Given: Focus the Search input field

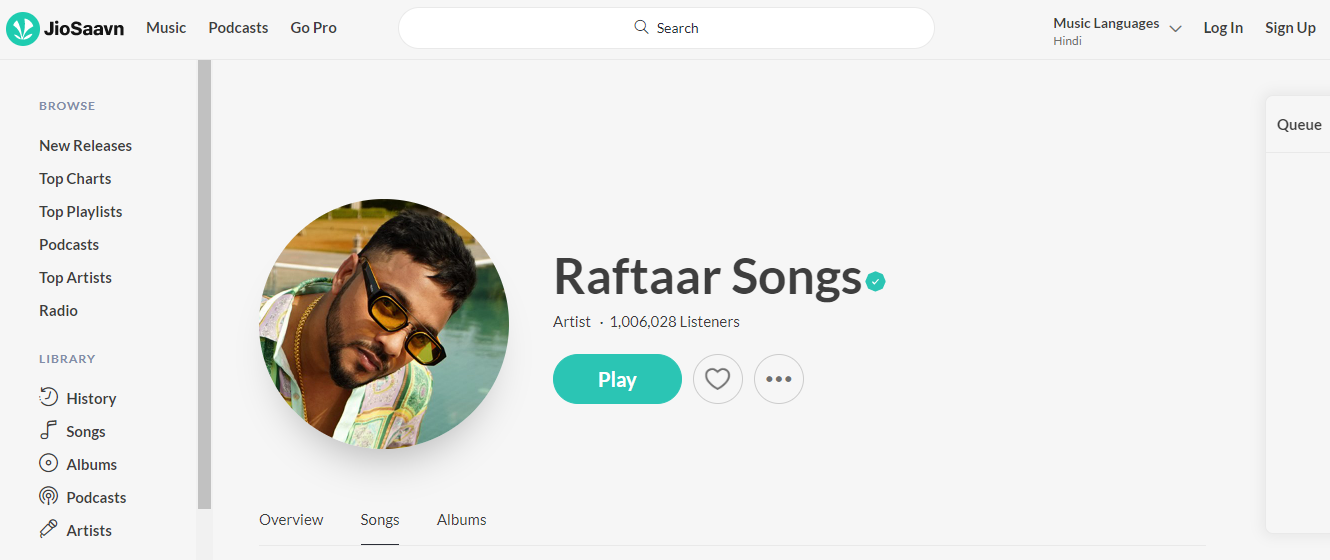Looking at the screenshot, I should point(666,28).
